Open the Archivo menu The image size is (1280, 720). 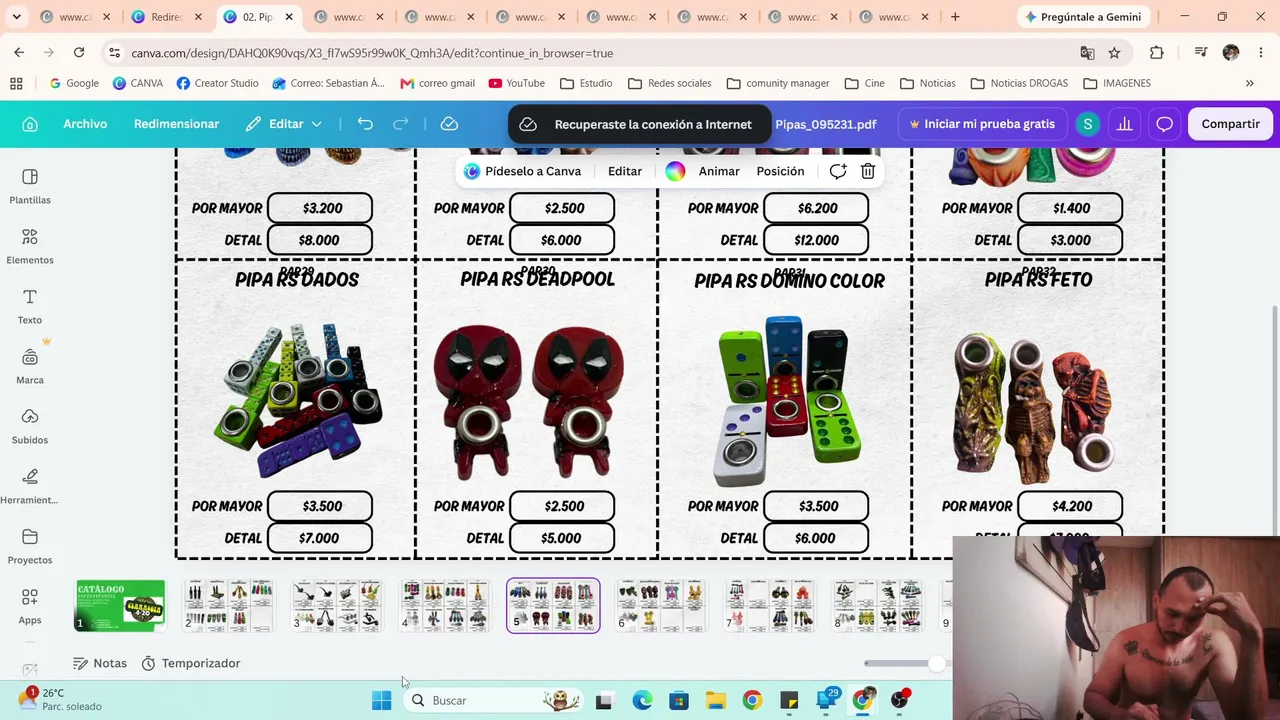pos(85,124)
